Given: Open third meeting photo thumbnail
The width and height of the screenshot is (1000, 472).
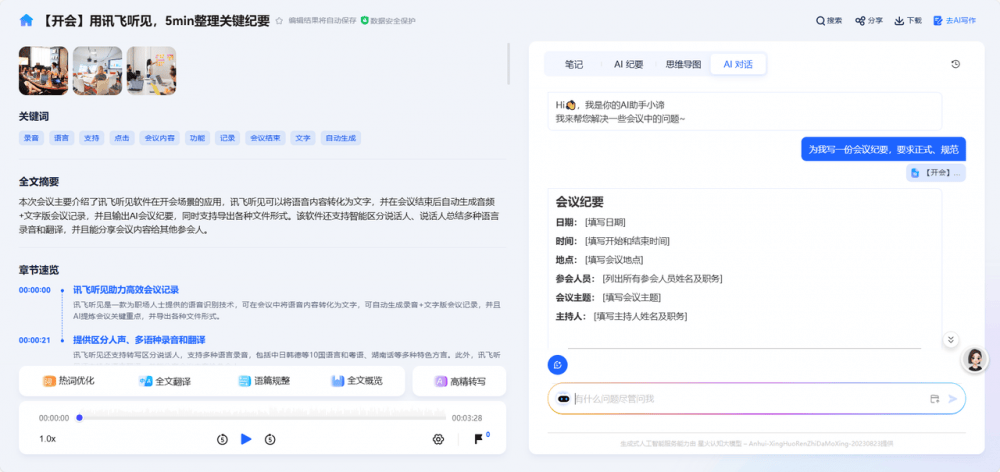Looking at the screenshot, I should (x=151, y=71).
